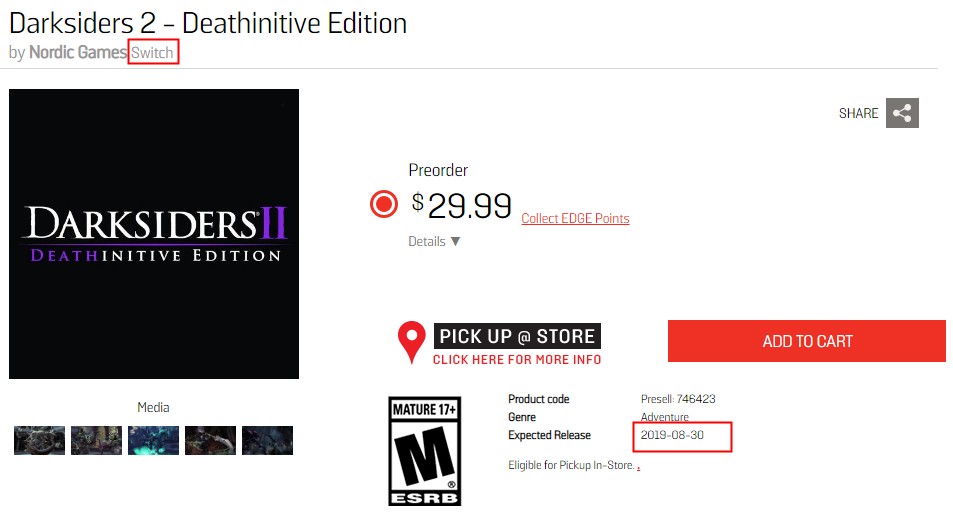953x519 pixels.
Task: Click the Switch platform label
Action: pos(153,52)
